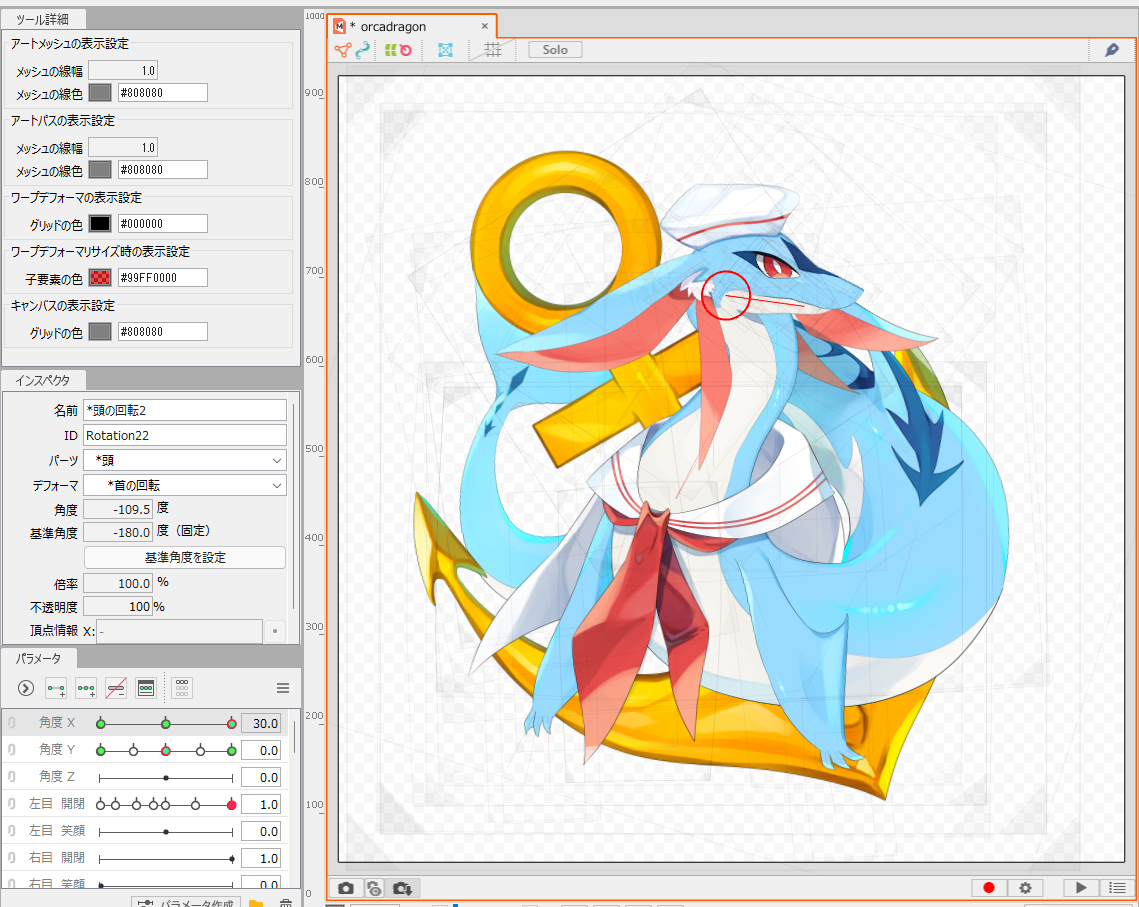This screenshot has height=907, width=1139.
Task: Open the parameter panel hamburger menu
Action: point(283,688)
